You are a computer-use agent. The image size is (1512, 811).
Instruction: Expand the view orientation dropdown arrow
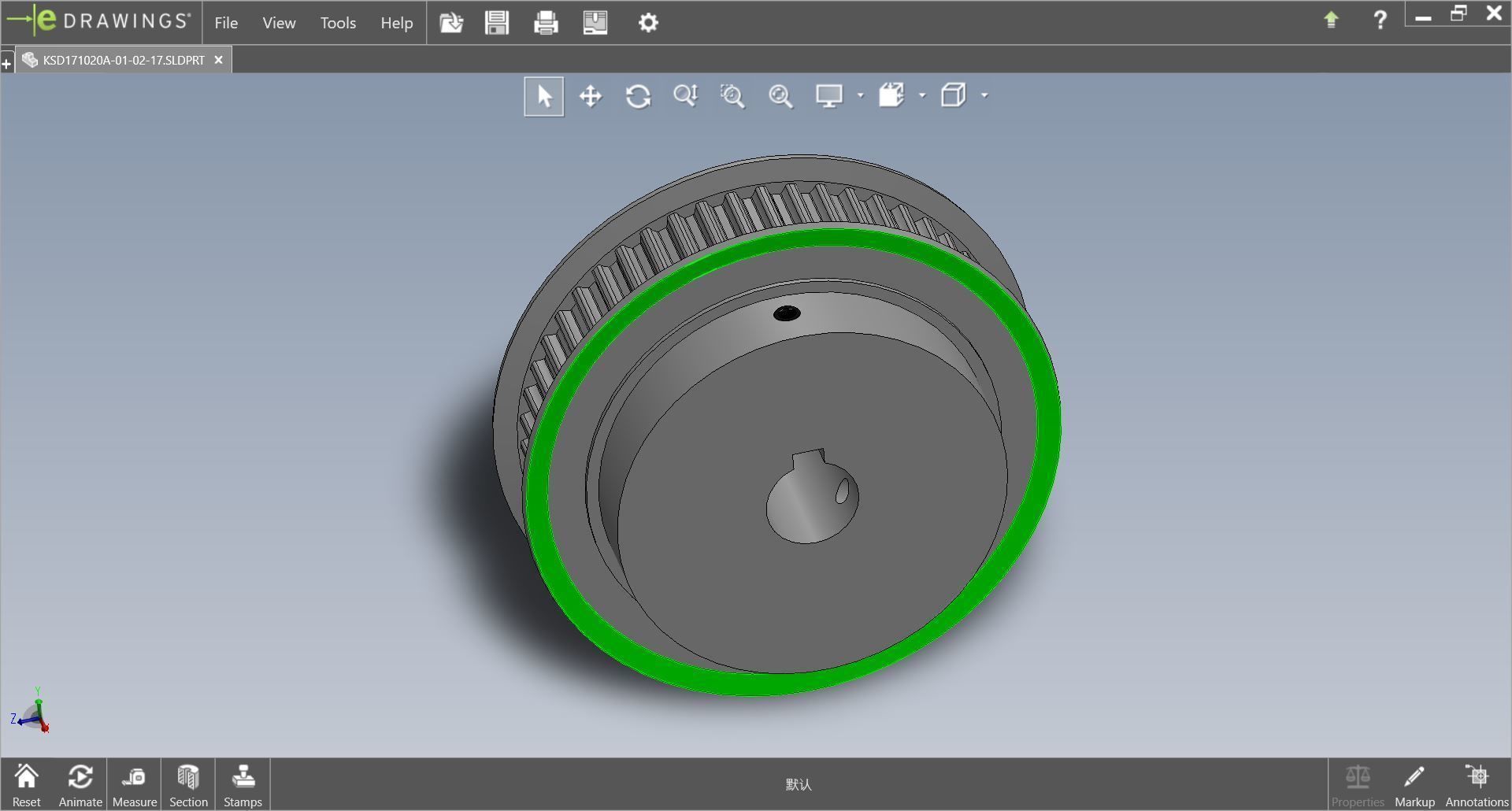pos(922,96)
